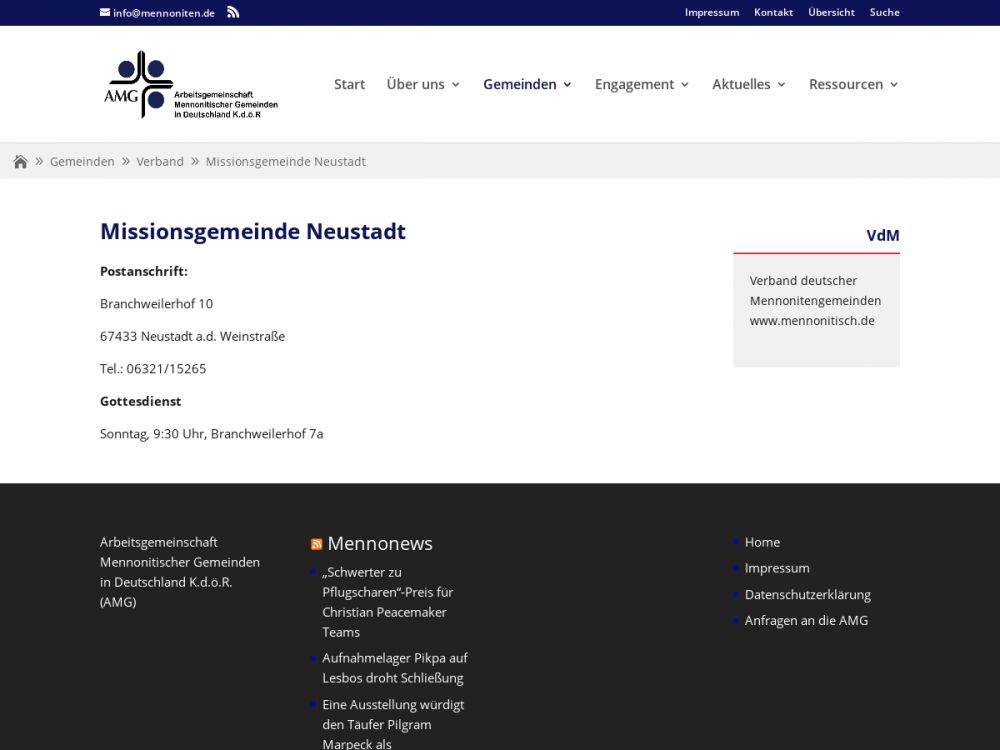
Task: Open the Engagement dropdown menu
Action: point(642,85)
